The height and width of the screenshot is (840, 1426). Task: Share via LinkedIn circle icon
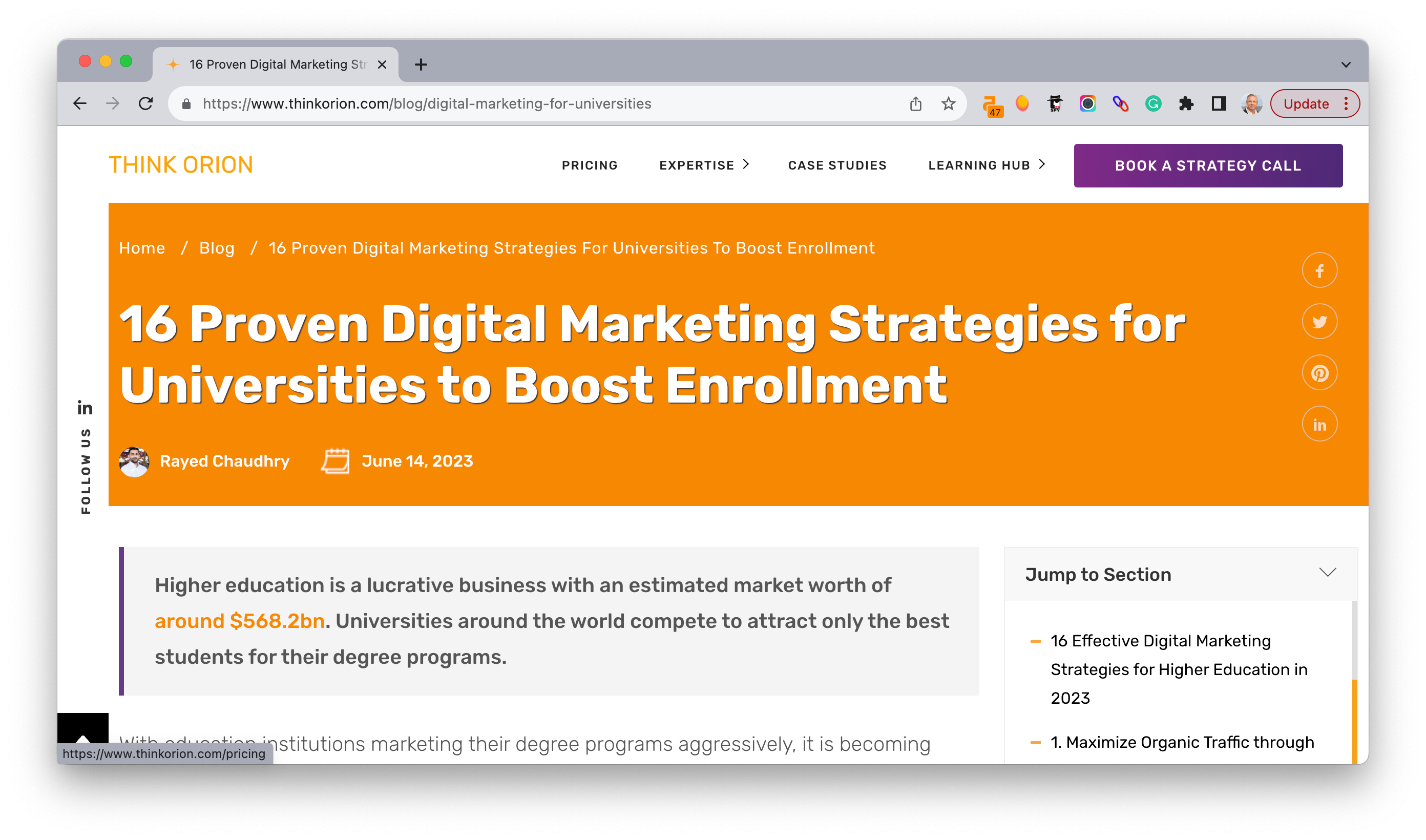[x=1319, y=425]
